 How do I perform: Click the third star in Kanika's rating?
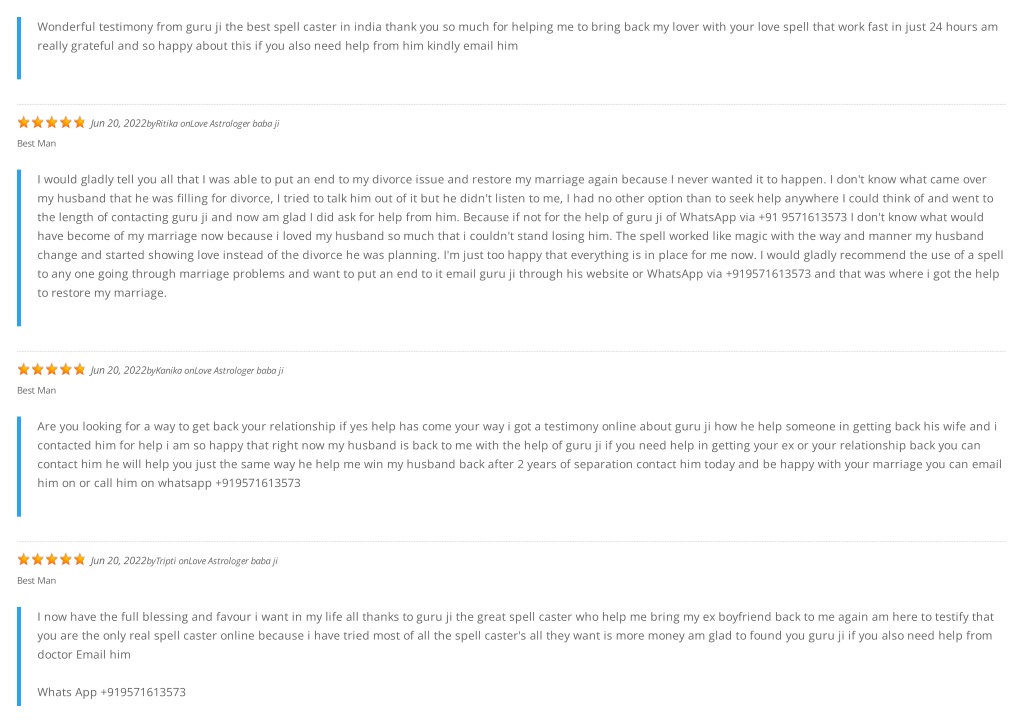tap(52, 369)
